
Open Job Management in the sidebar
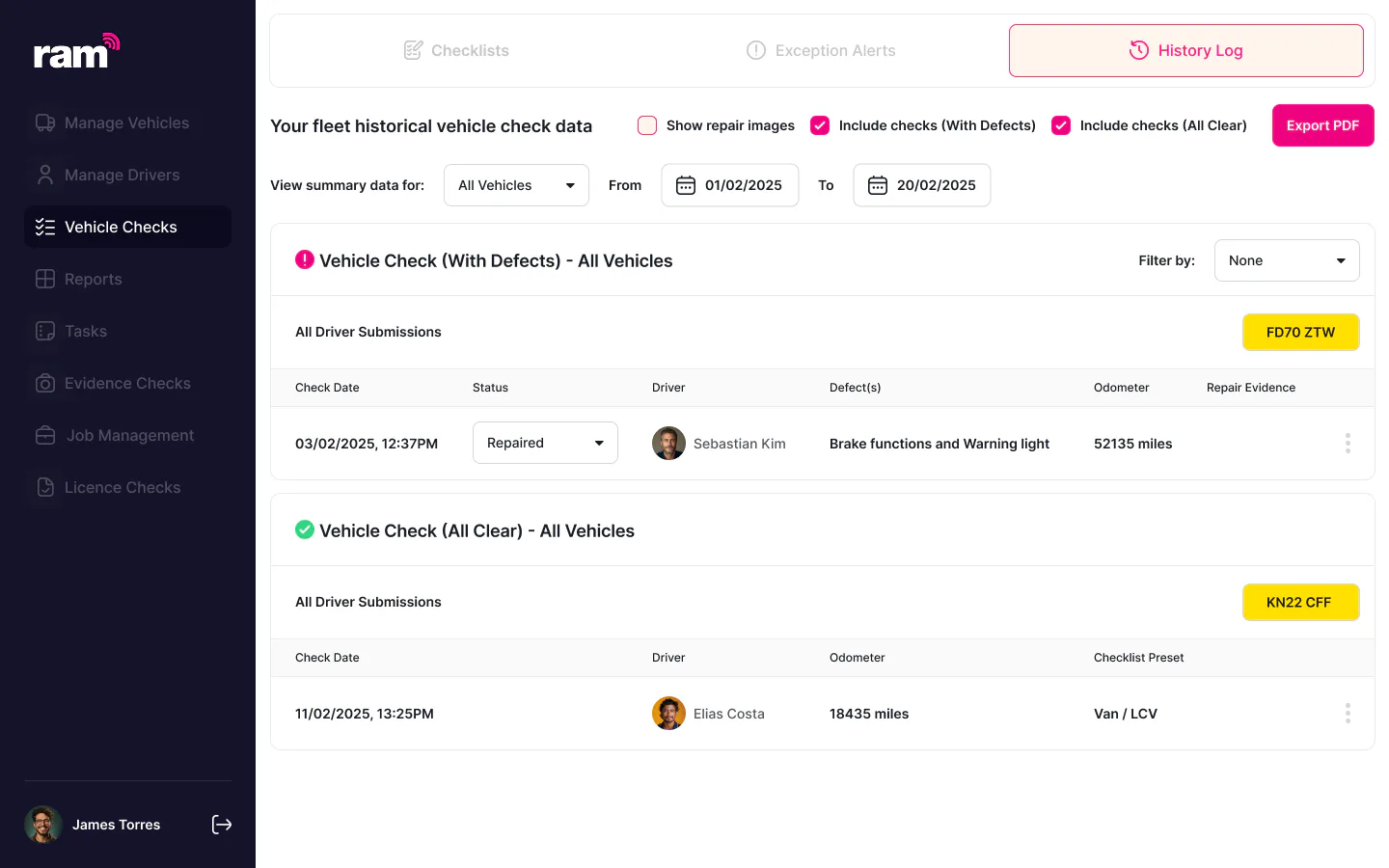coord(127,435)
